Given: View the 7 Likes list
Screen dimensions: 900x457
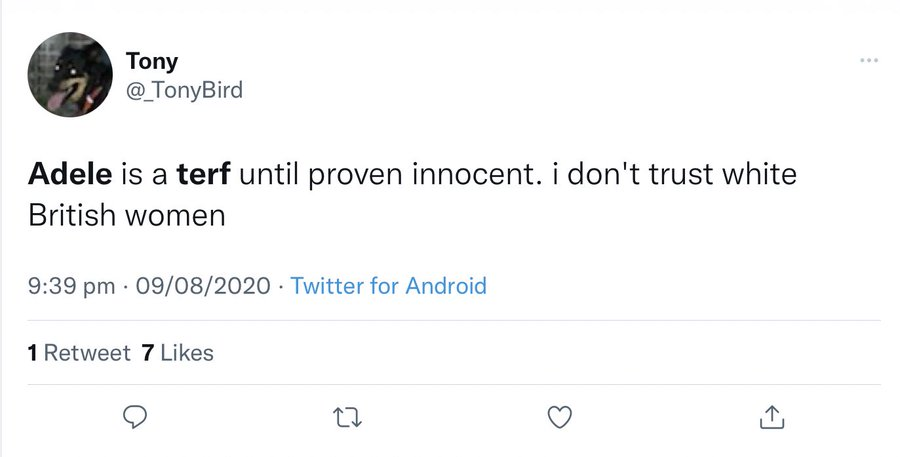Looking at the screenshot, I should pos(178,353).
